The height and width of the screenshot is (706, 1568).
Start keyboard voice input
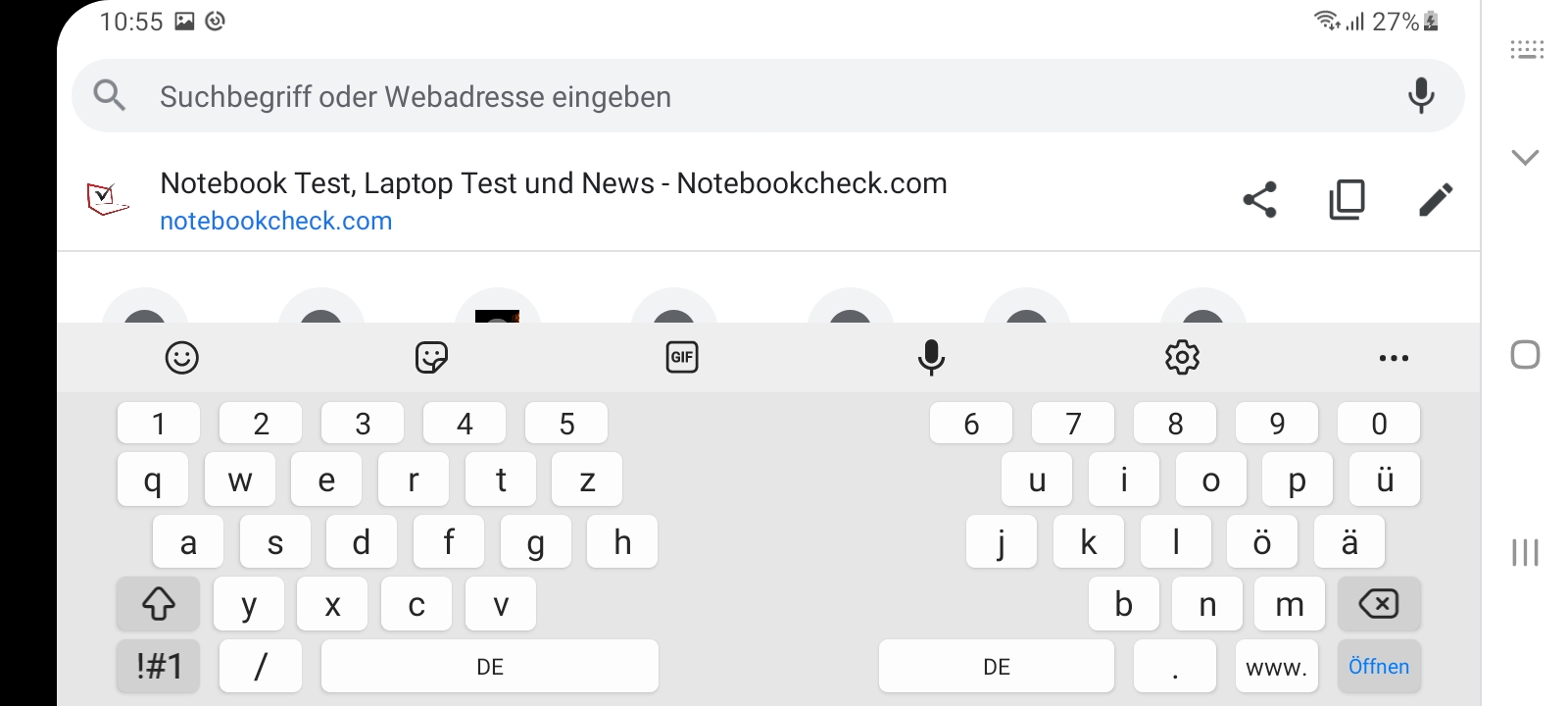(x=931, y=358)
